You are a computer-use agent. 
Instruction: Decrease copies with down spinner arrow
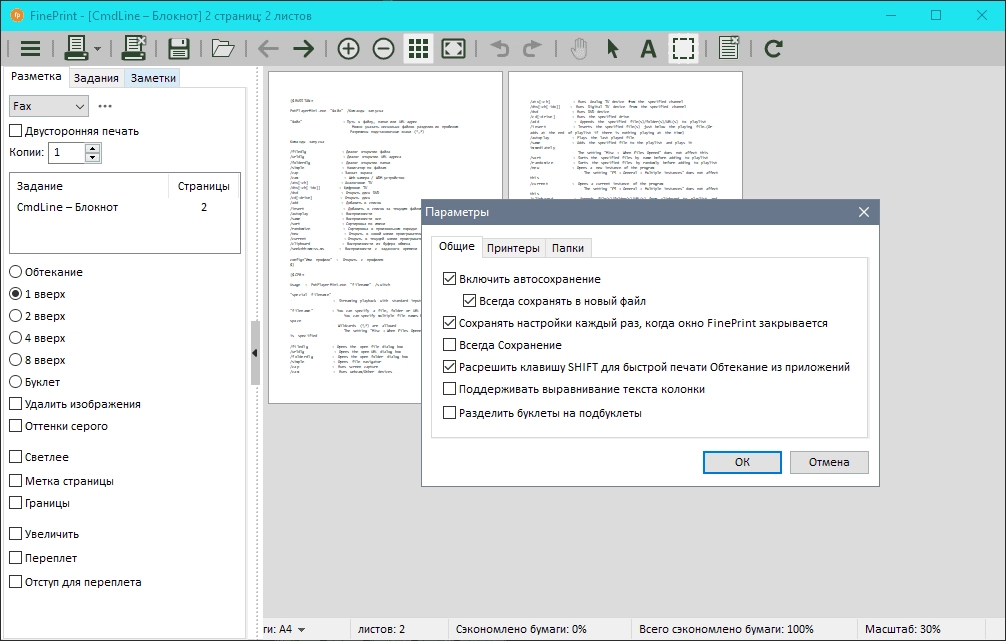pyautogui.click(x=93, y=158)
